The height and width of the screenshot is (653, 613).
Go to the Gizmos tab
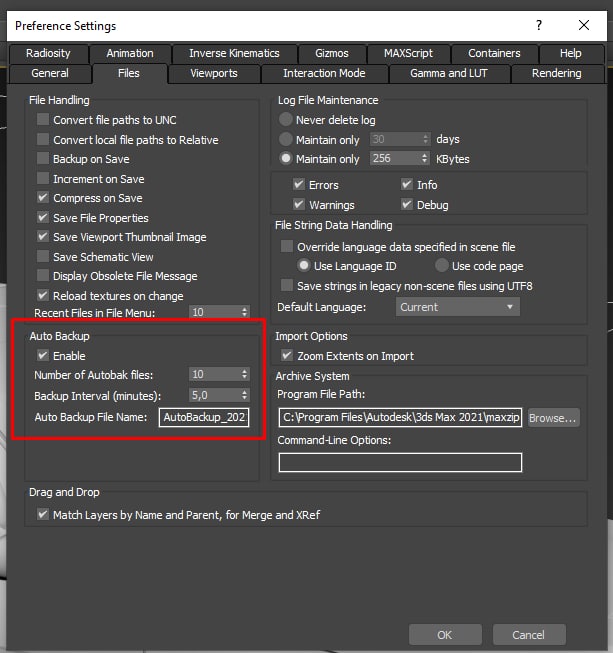point(331,53)
